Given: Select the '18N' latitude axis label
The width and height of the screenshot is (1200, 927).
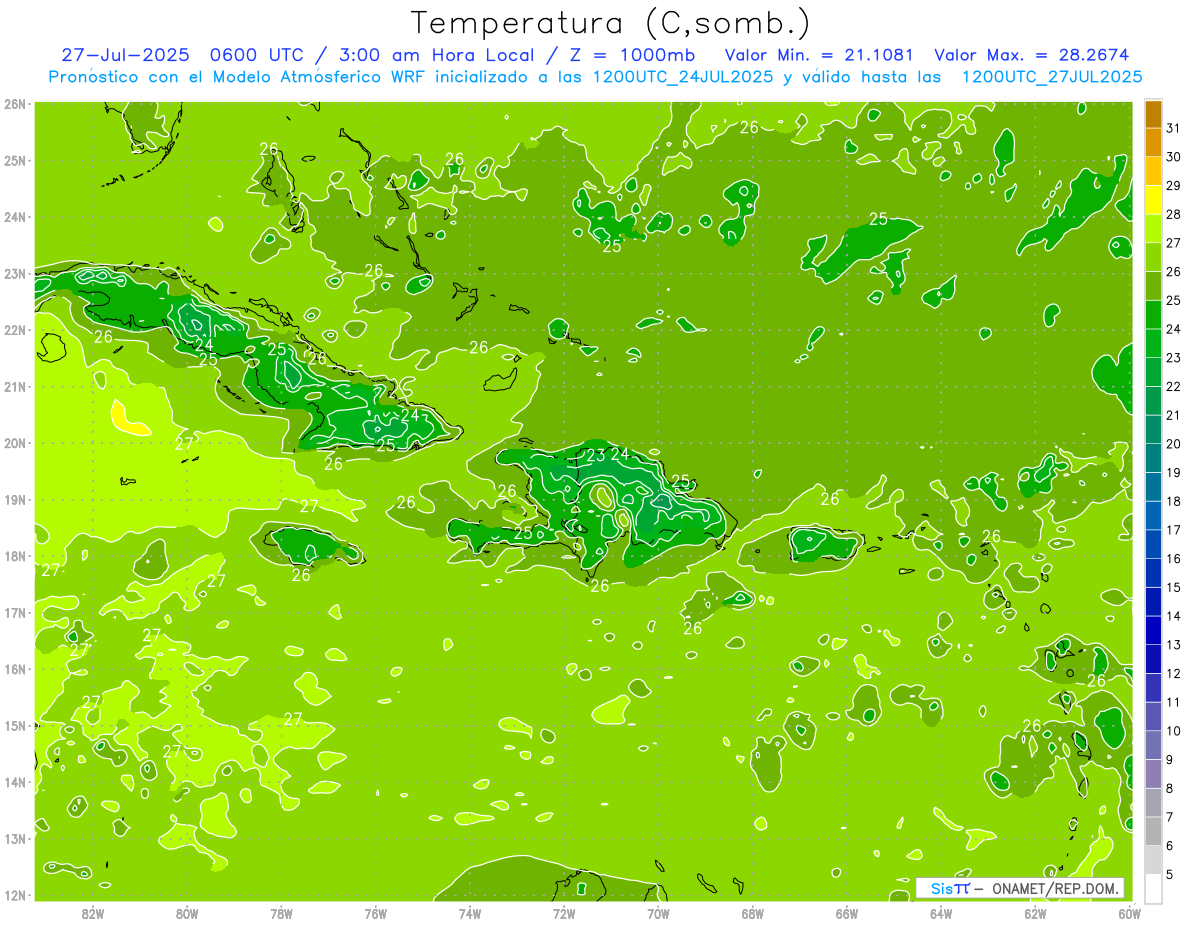Looking at the screenshot, I should point(15,555).
